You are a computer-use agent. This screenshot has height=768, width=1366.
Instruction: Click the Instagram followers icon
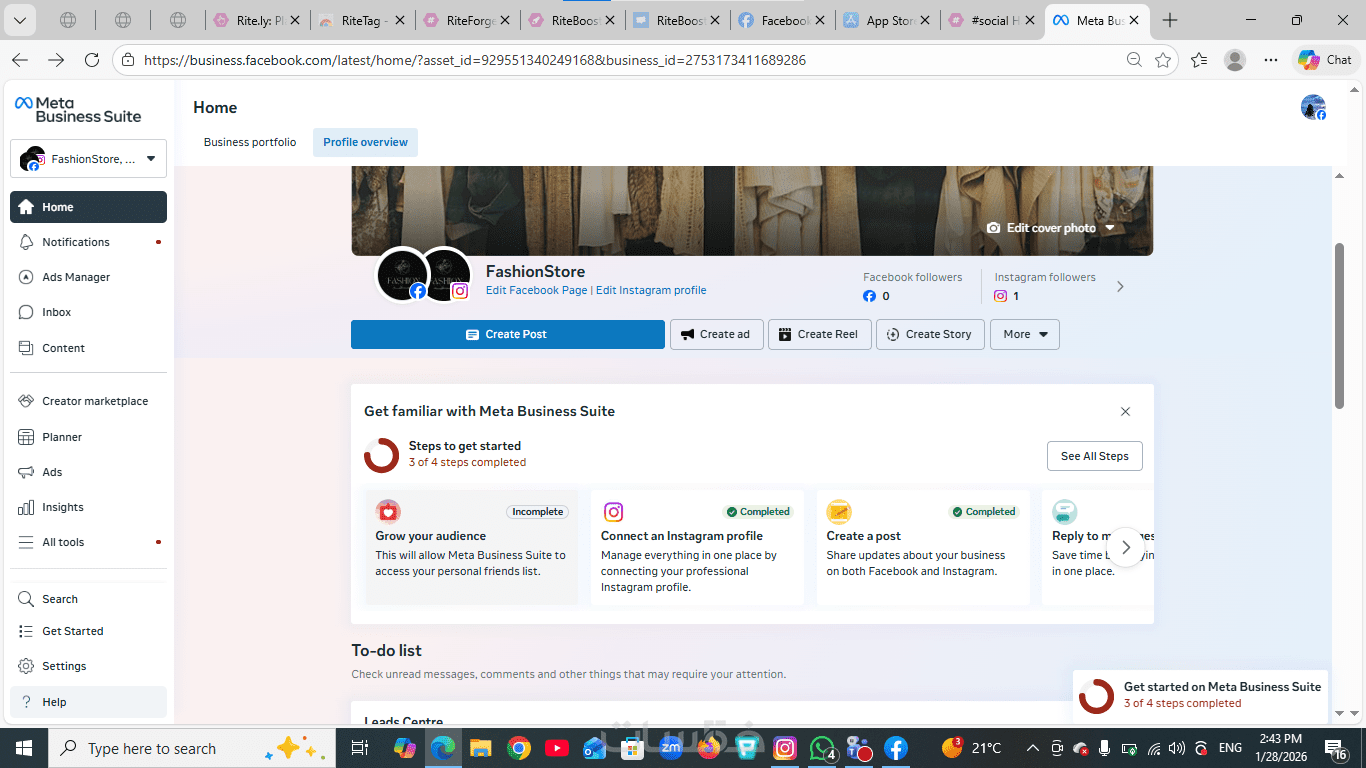tap(1000, 296)
